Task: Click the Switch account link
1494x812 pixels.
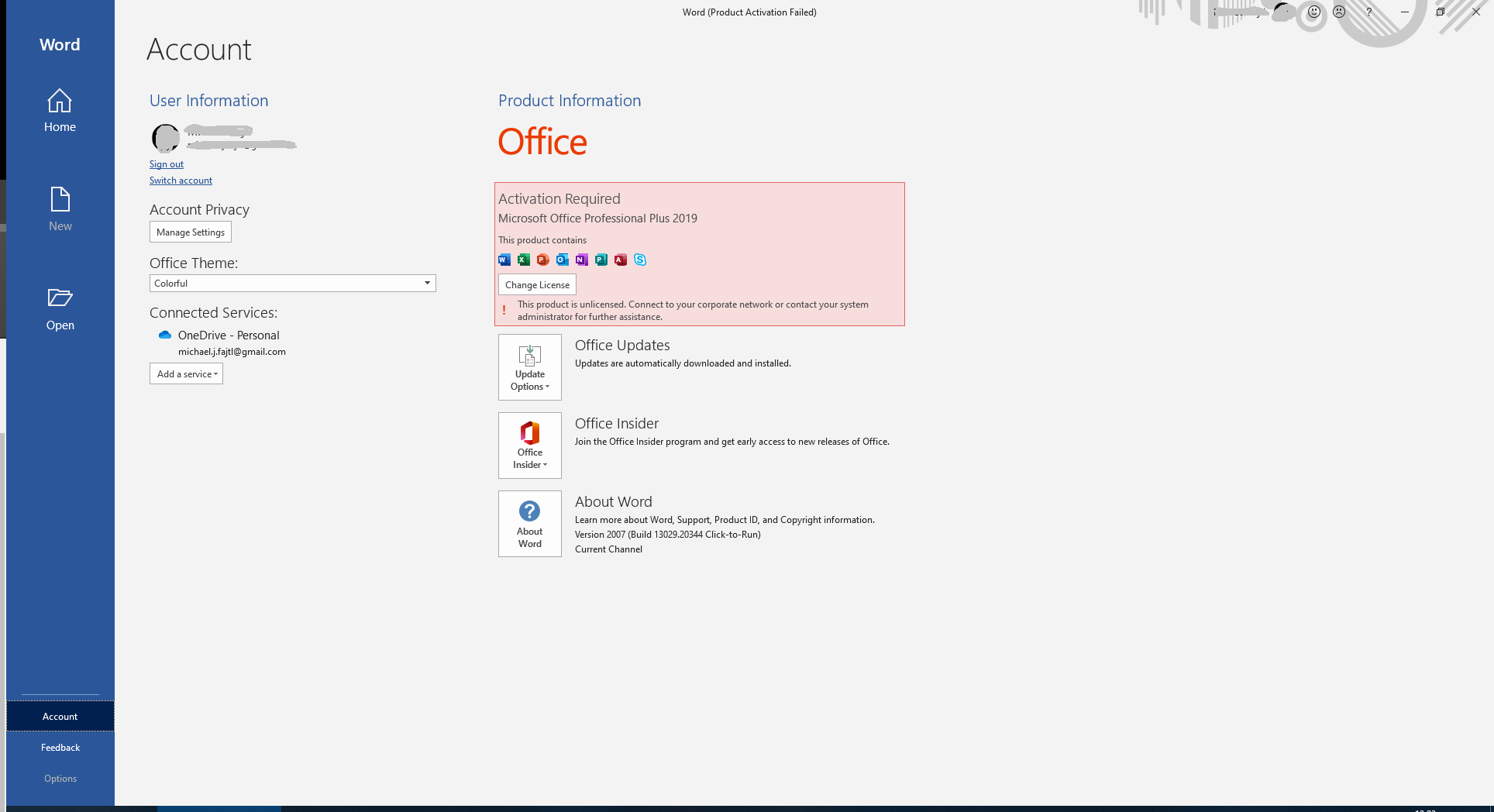Action: pos(181,181)
